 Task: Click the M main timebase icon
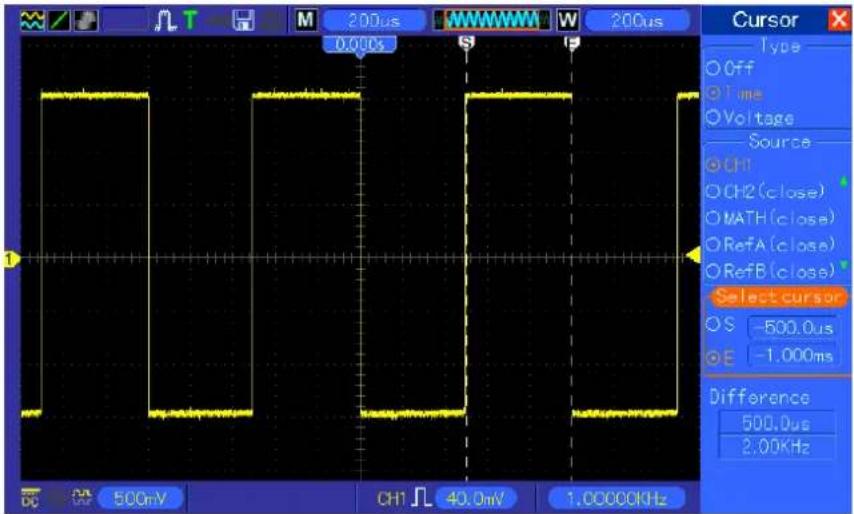click(306, 21)
